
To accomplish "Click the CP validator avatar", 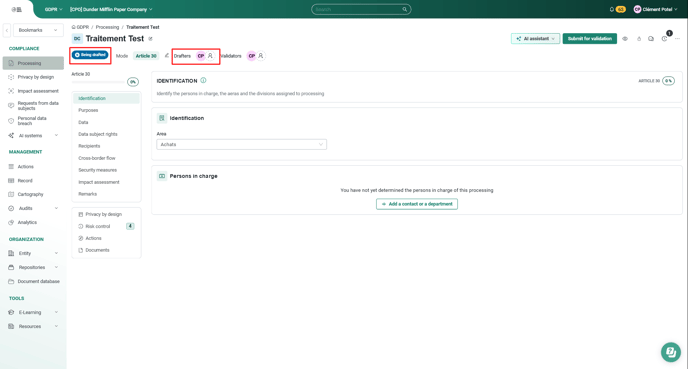I will coord(251,56).
